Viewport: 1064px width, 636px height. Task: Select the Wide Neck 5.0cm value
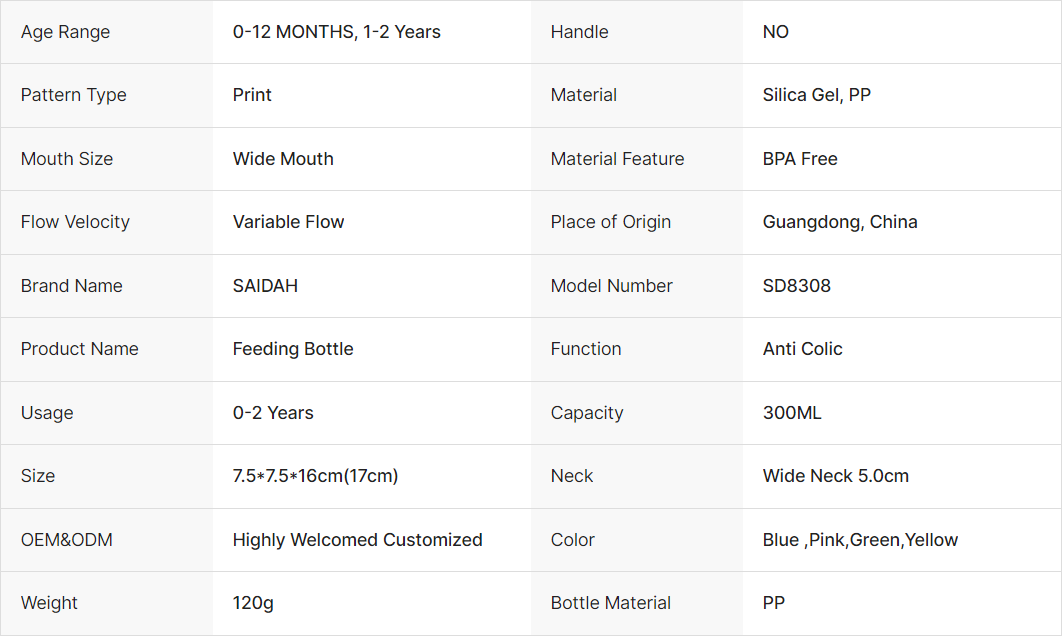coord(835,476)
